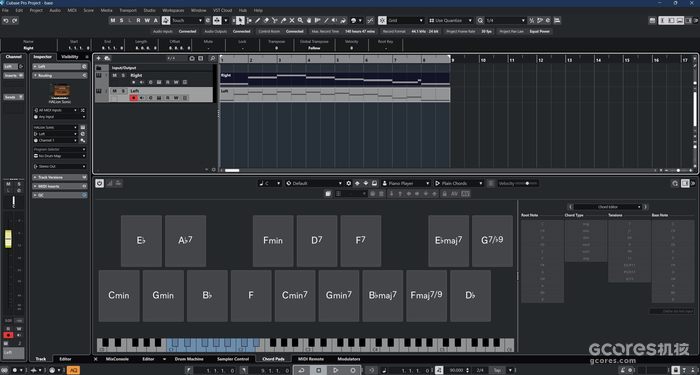Toggle record enable on Left track
The image size is (700, 375).
pos(133,98)
